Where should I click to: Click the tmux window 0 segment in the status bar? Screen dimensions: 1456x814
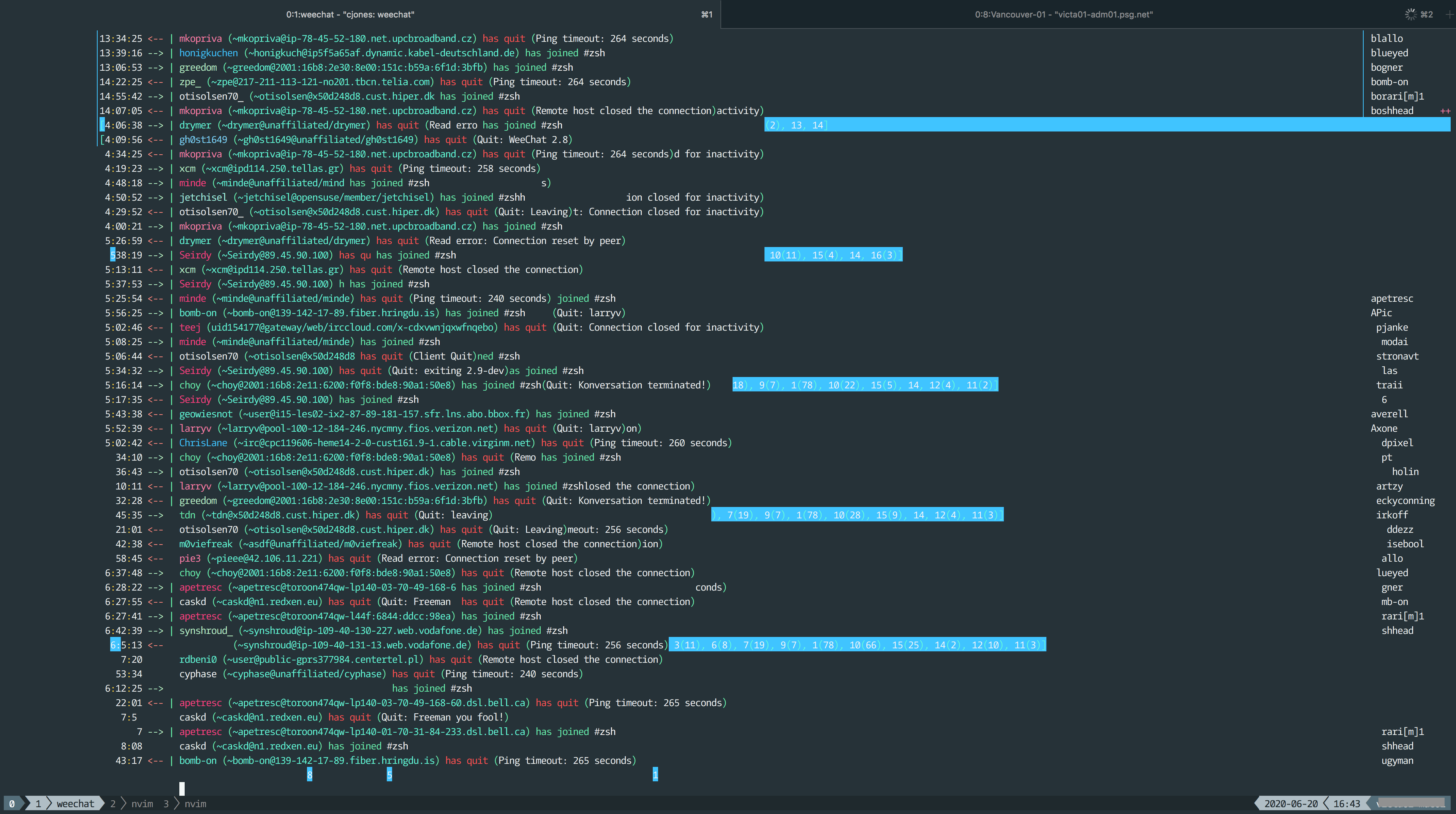13,803
